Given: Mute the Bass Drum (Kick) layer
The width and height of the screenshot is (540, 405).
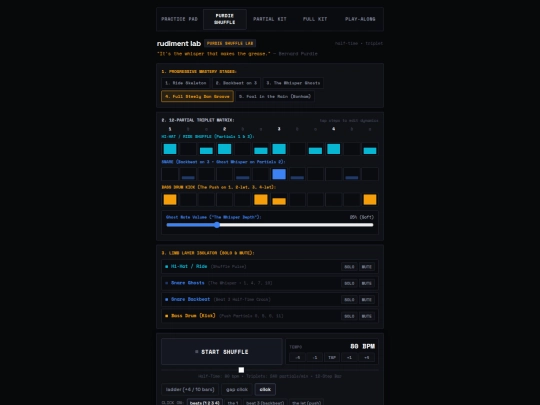Looking at the screenshot, I should click(x=366, y=316).
